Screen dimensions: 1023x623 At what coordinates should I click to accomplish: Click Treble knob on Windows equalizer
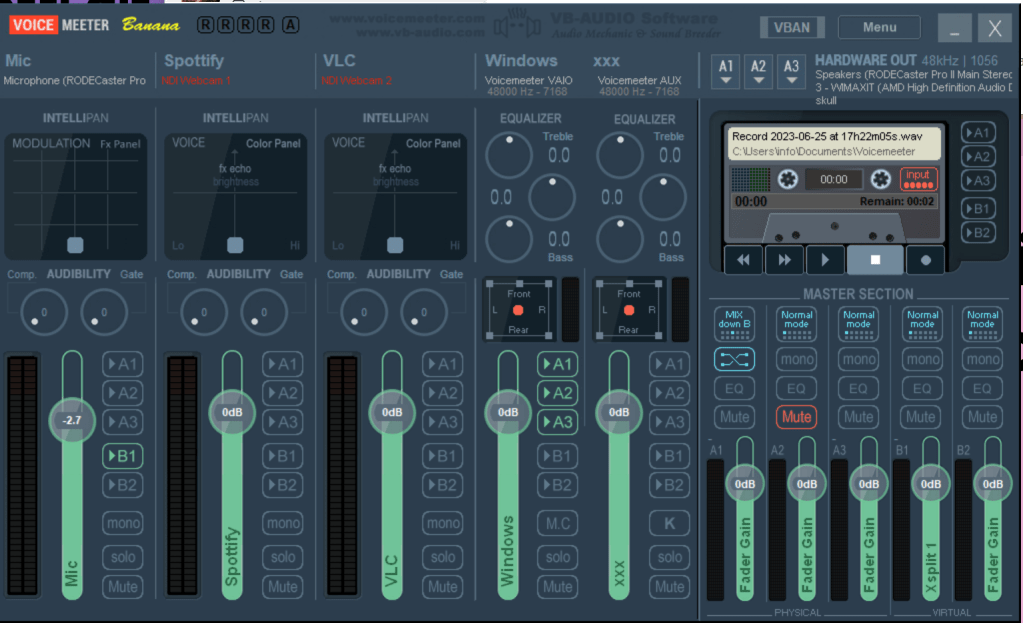coord(509,155)
